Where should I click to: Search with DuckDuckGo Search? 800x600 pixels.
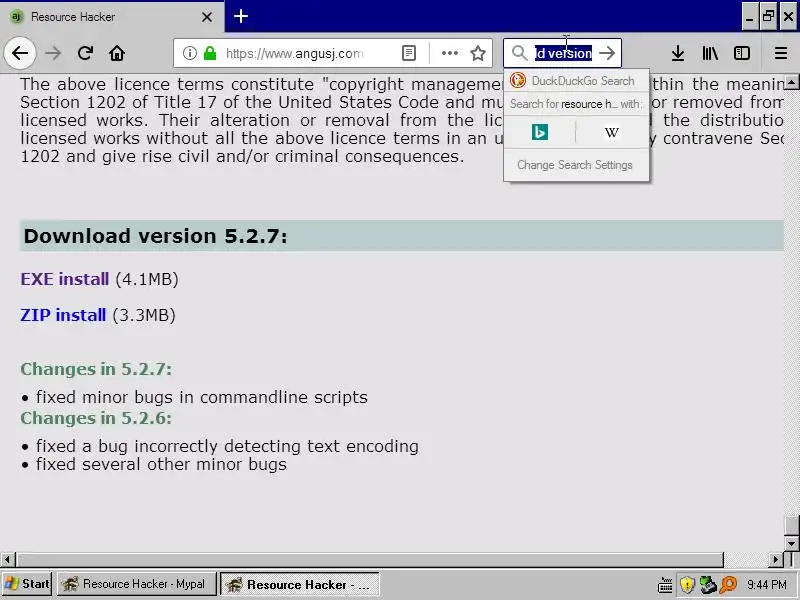tap(576, 81)
